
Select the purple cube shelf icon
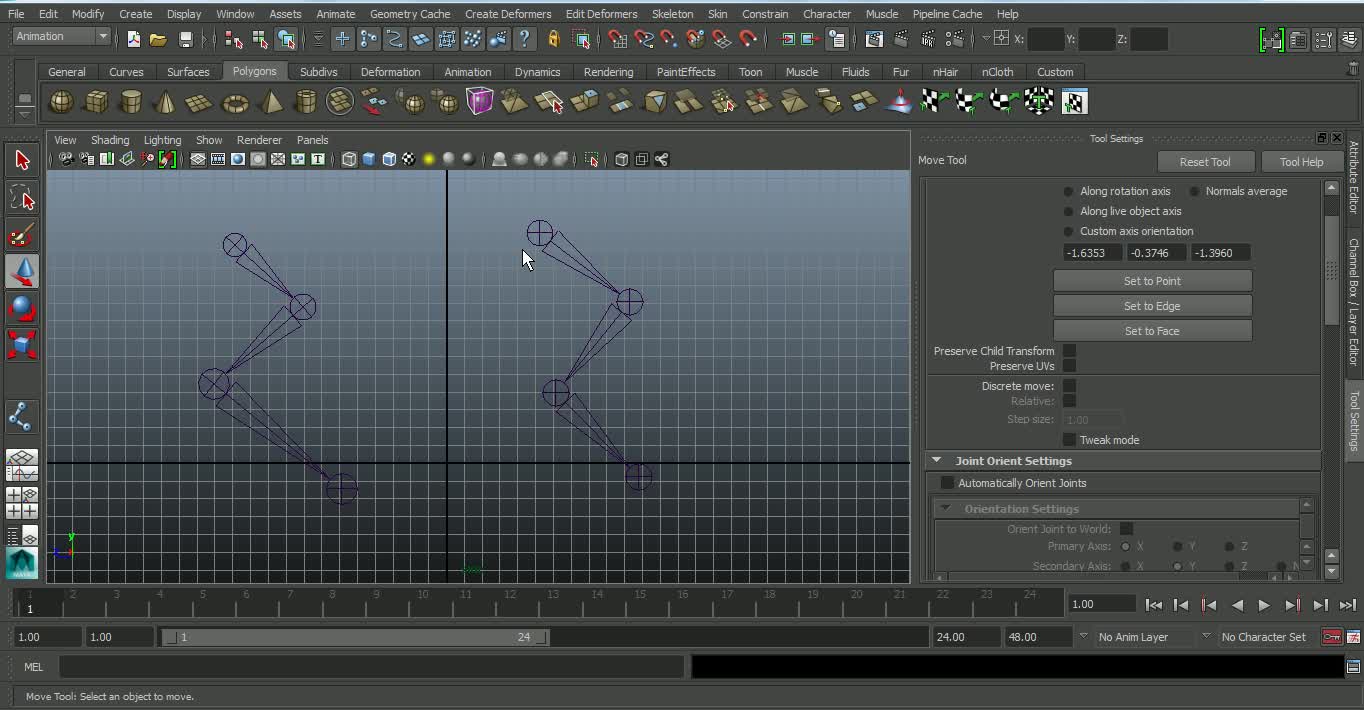(480, 102)
